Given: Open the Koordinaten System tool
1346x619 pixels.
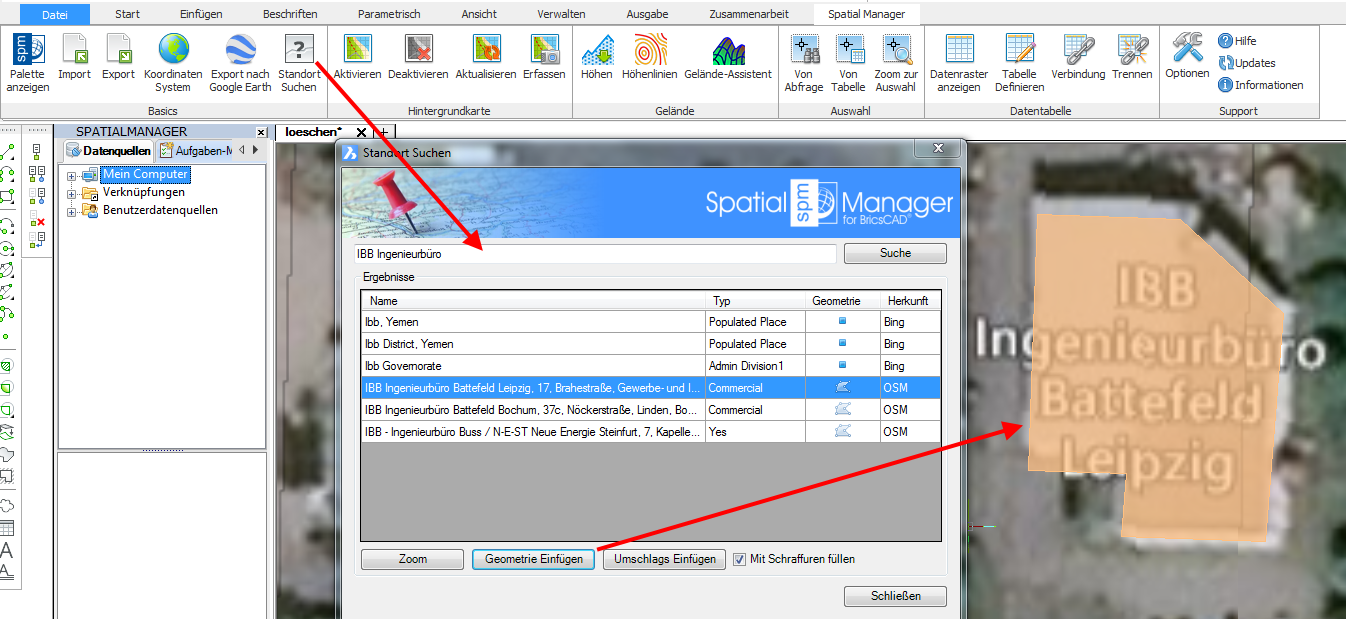Looking at the screenshot, I should pos(174,60).
